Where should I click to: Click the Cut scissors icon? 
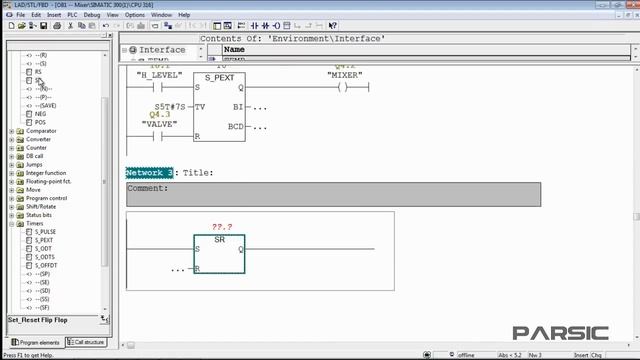pyautogui.click(x=71, y=26)
